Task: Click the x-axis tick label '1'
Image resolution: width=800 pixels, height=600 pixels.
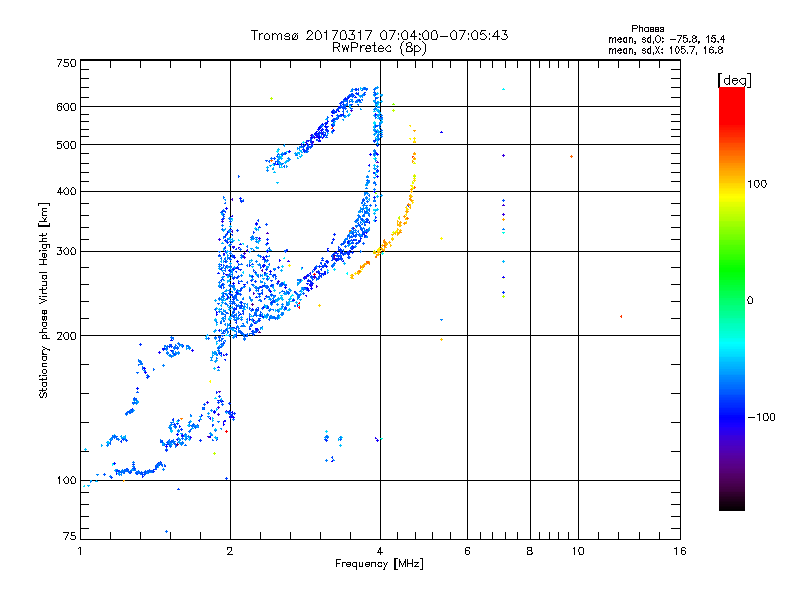Action: point(80,551)
